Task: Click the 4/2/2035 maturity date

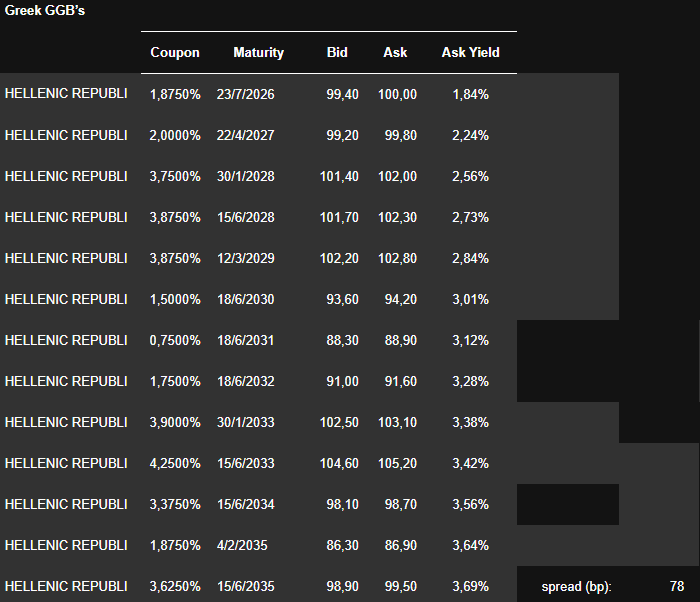Action: pos(241,545)
